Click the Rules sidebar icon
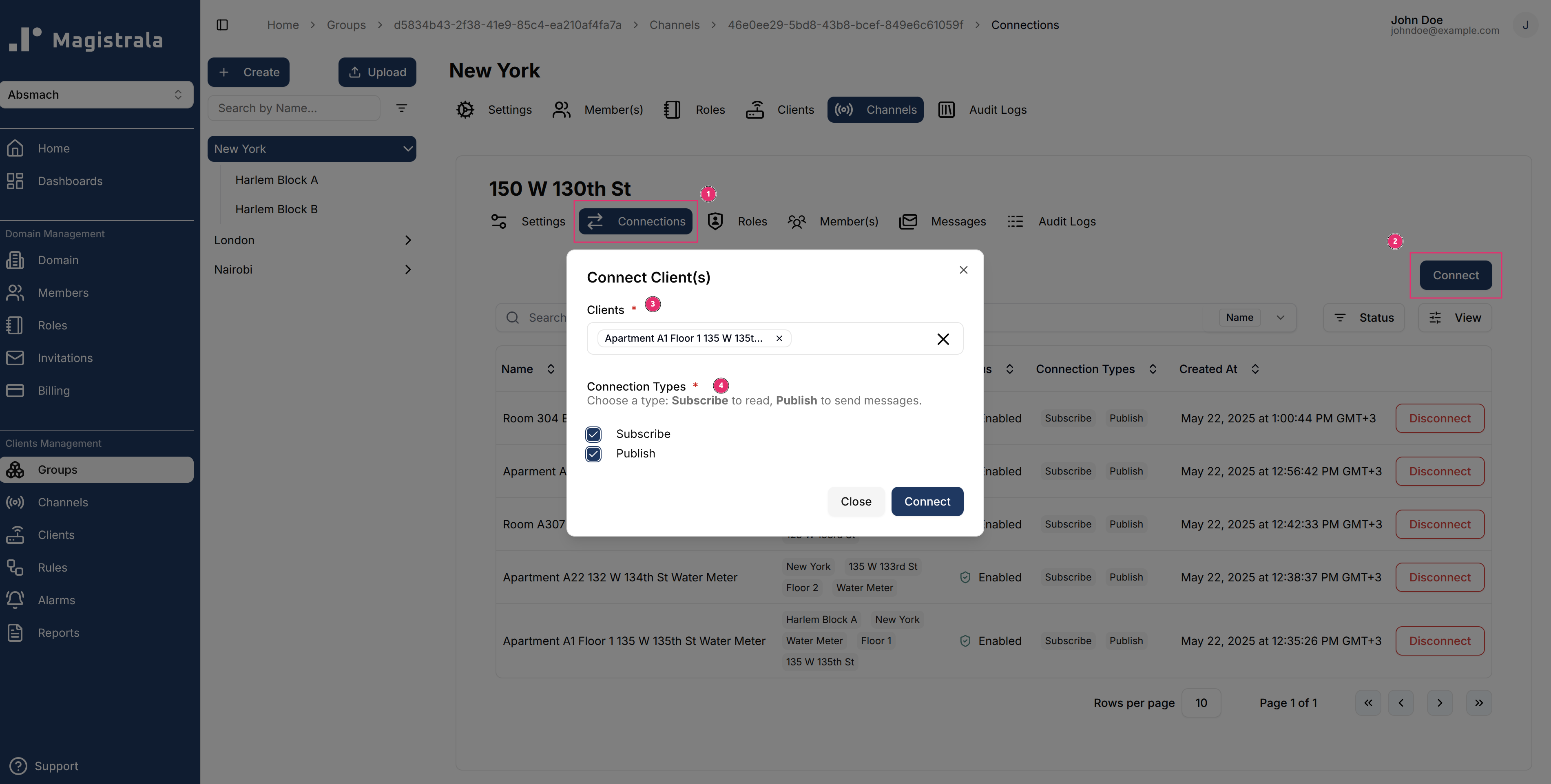This screenshot has height=784, width=1551. pyautogui.click(x=15, y=568)
